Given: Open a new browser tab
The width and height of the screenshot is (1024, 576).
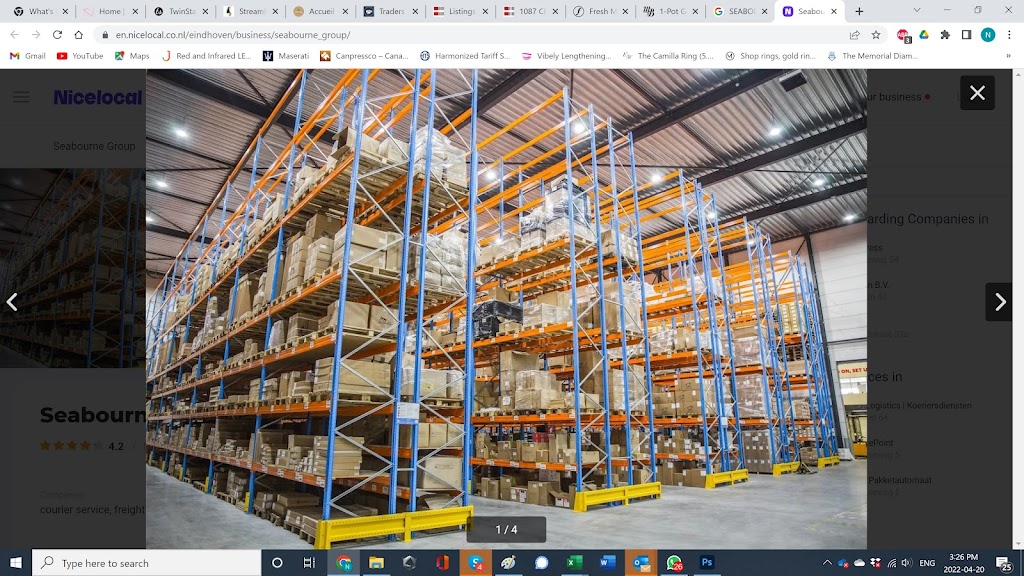Looking at the screenshot, I should [x=859, y=11].
